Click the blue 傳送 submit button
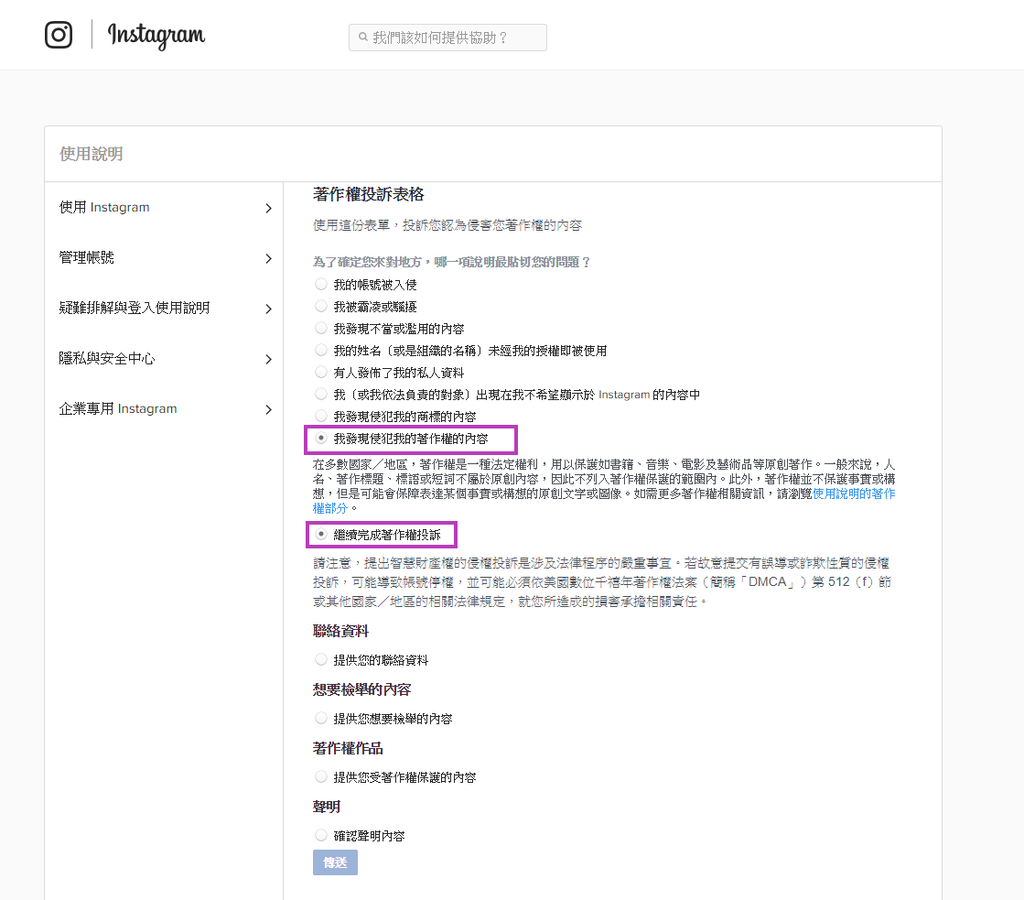 (335, 863)
